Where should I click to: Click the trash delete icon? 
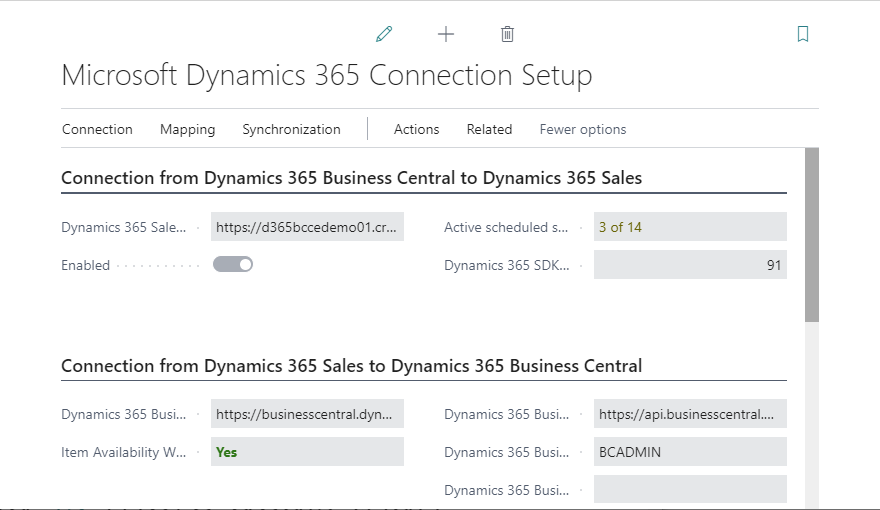tap(507, 34)
